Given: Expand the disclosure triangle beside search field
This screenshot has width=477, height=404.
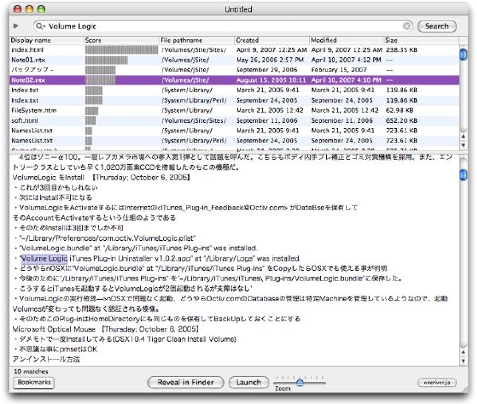Looking at the screenshot, I should click(16, 26).
